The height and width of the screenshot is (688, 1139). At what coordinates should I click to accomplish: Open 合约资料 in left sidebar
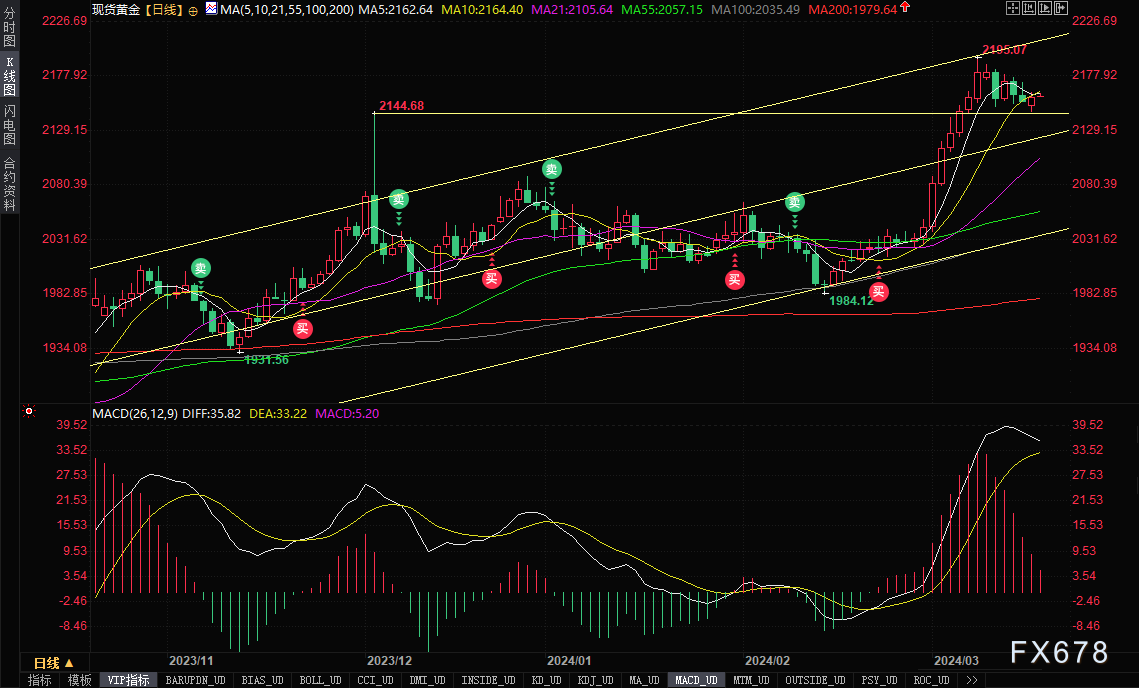click(9, 184)
